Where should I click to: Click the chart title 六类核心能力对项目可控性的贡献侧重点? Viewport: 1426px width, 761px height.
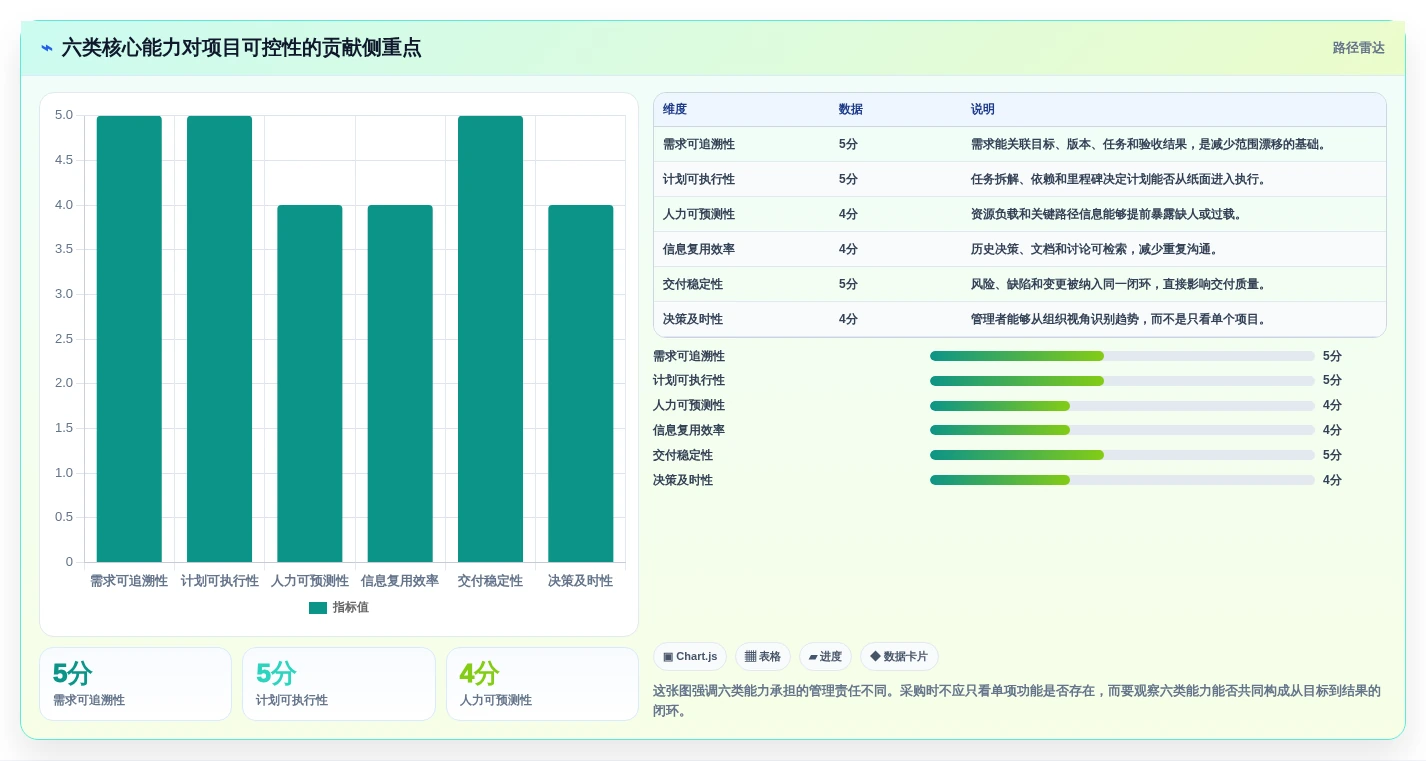(241, 48)
